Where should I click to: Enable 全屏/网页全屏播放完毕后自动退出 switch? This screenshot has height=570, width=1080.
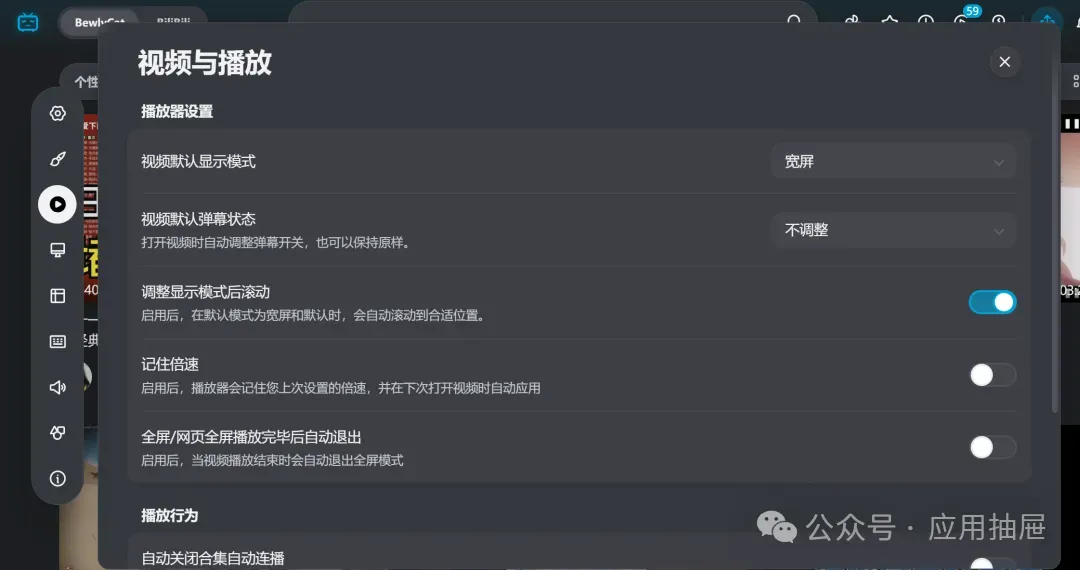[993, 447]
